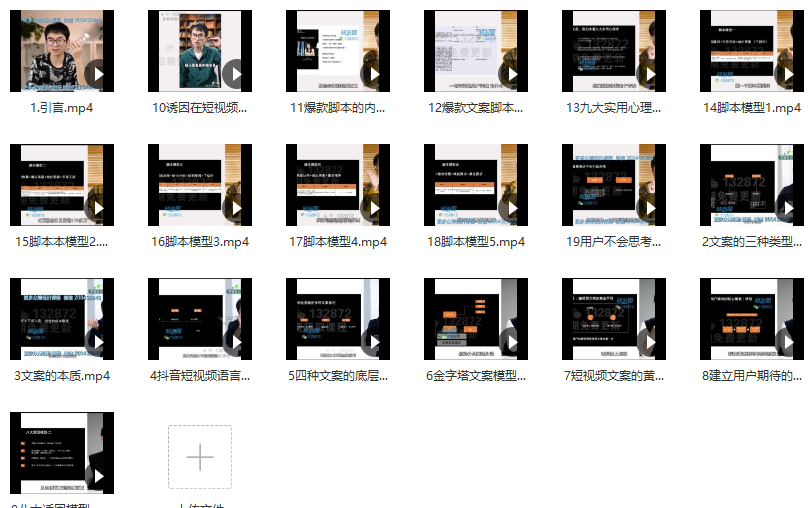Click play icon on 11爆款脚本的内 thumbnail
Viewport: 811px width, 508px height.
tap(374, 74)
